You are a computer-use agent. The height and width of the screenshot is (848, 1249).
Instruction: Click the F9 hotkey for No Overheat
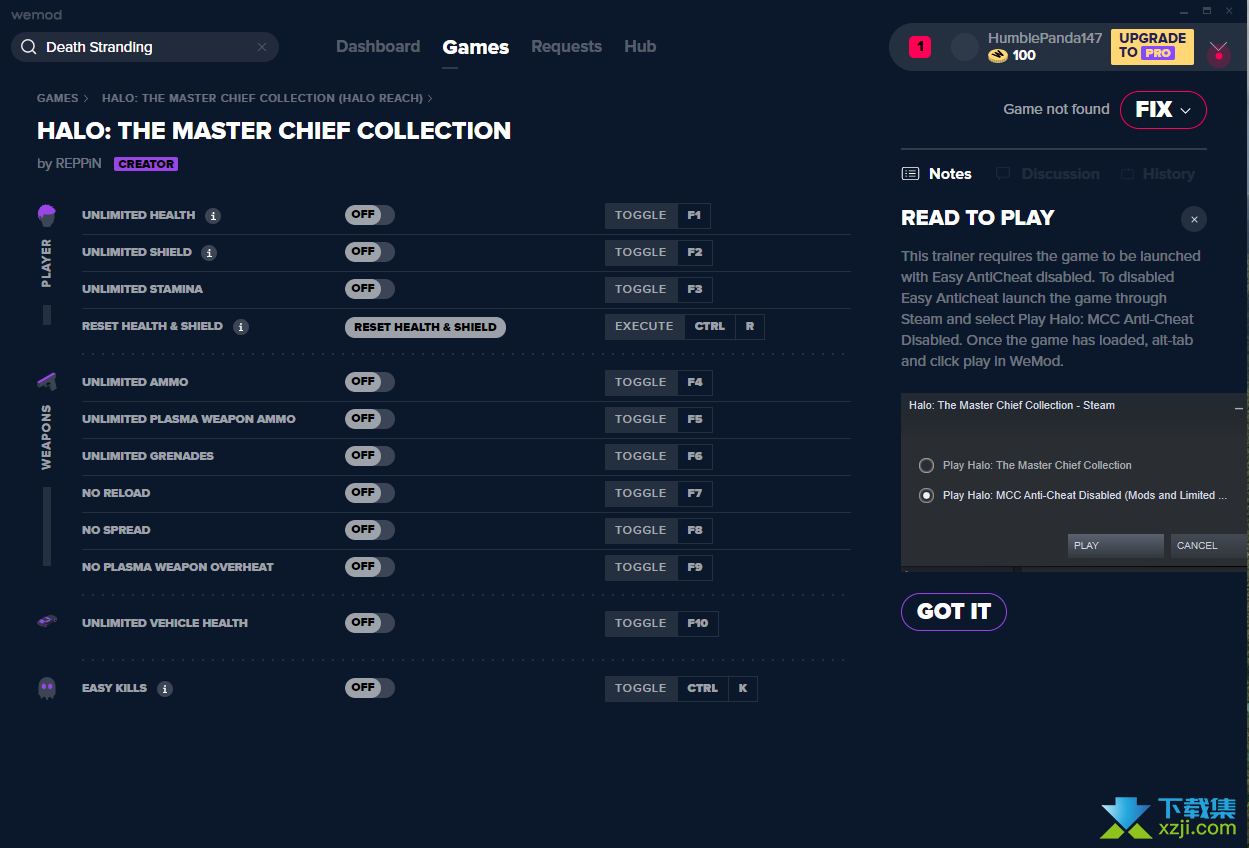click(x=694, y=567)
